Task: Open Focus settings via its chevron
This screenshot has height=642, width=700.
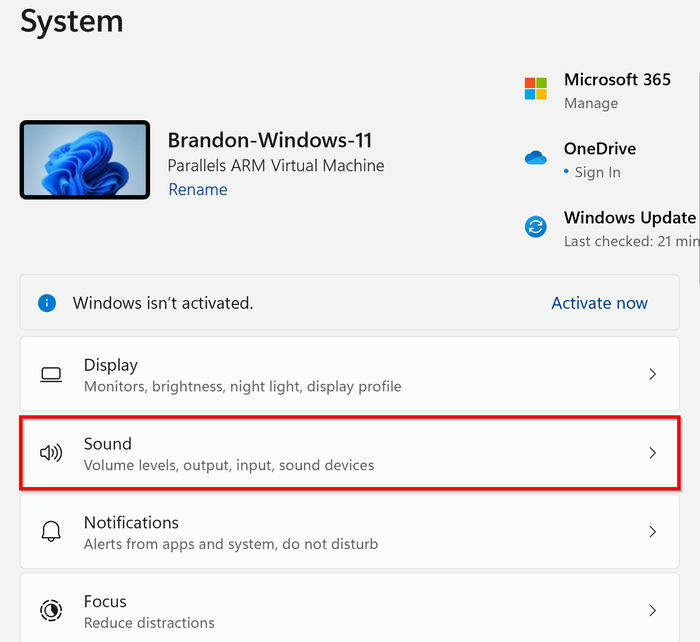Action: (x=652, y=610)
